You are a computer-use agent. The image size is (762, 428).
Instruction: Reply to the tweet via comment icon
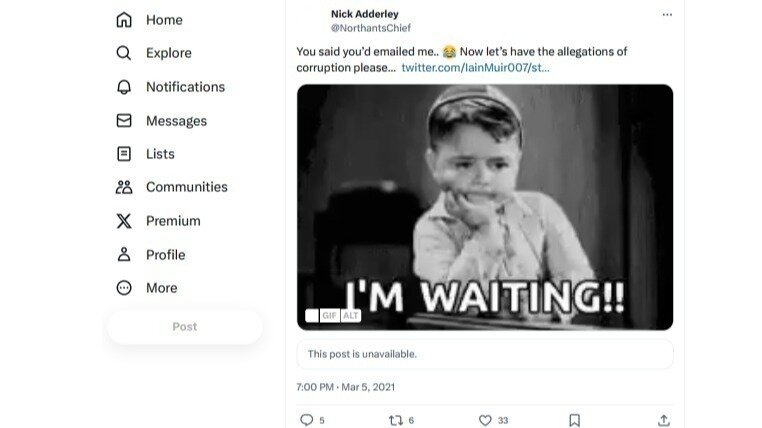click(307, 420)
